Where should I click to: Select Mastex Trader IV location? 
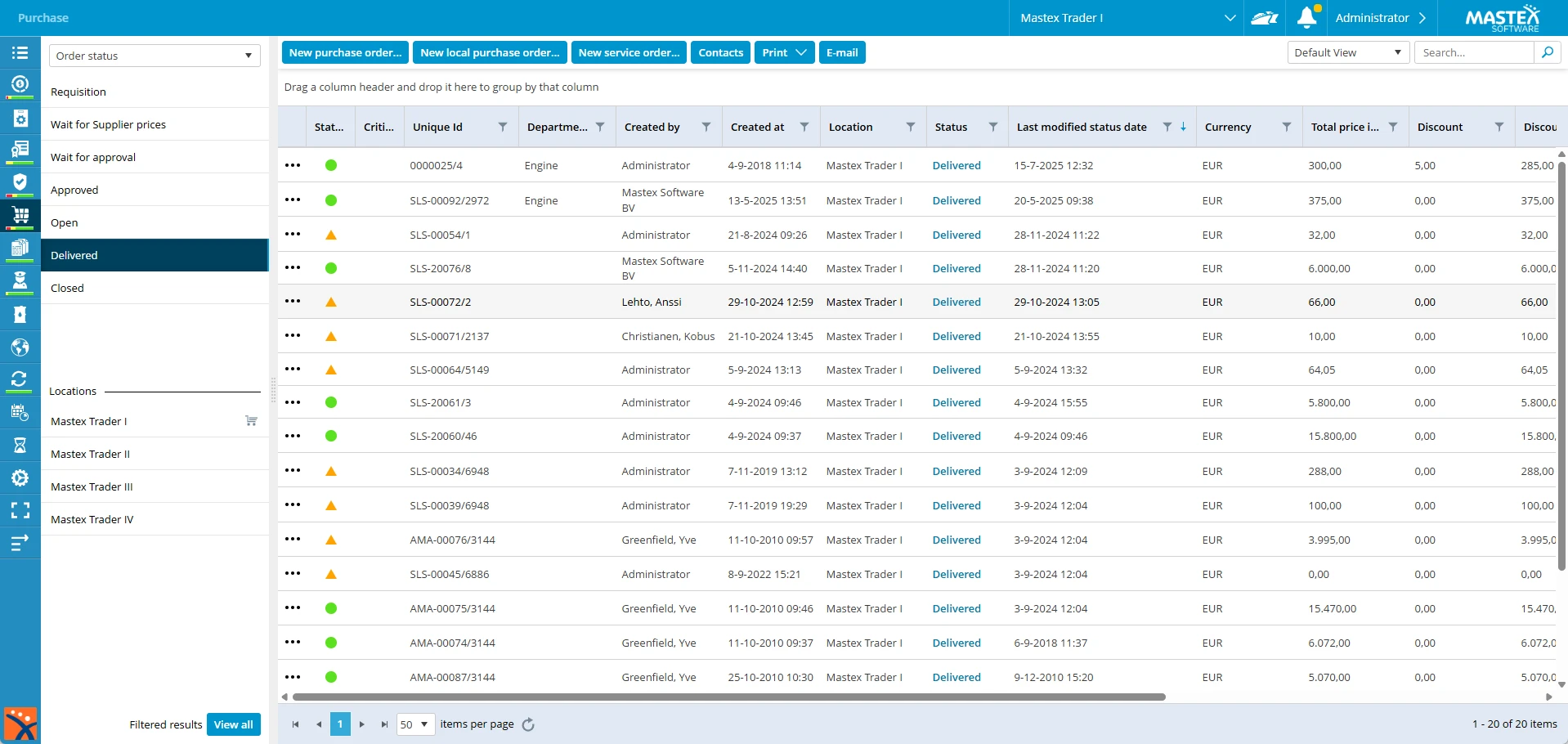pos(155,519)
